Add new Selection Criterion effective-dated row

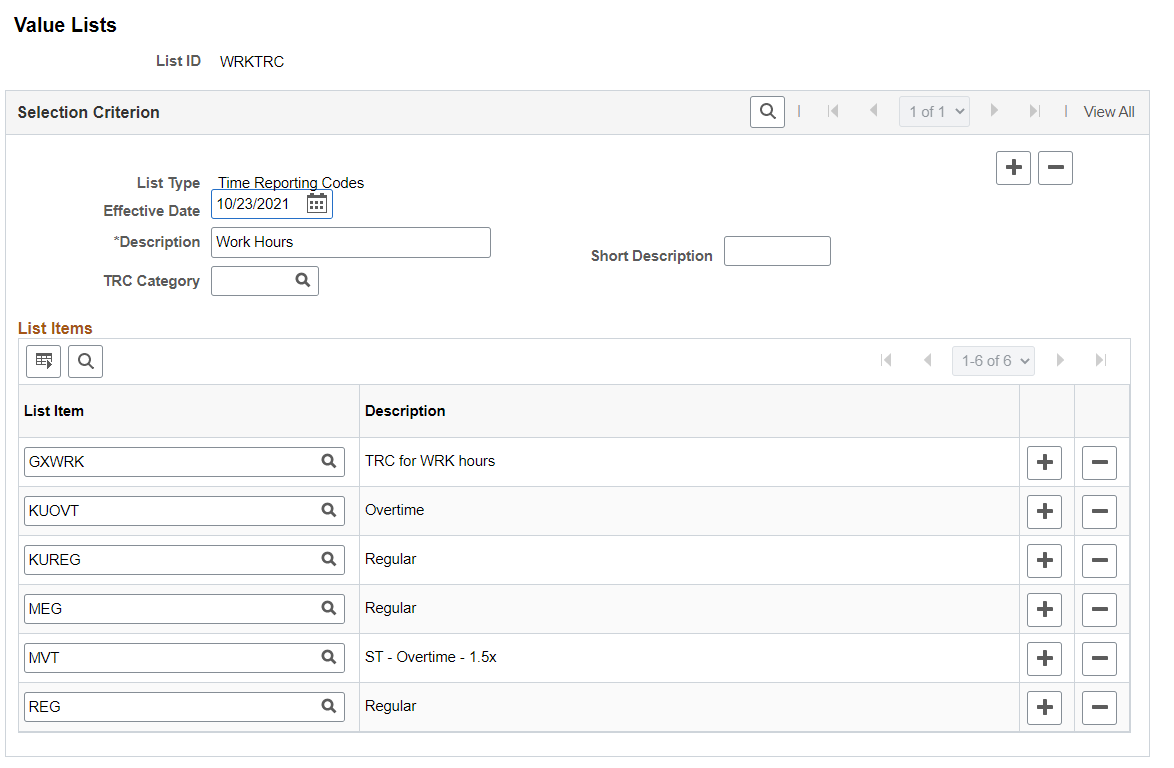pyautogui.click(x=1014, y=167)
